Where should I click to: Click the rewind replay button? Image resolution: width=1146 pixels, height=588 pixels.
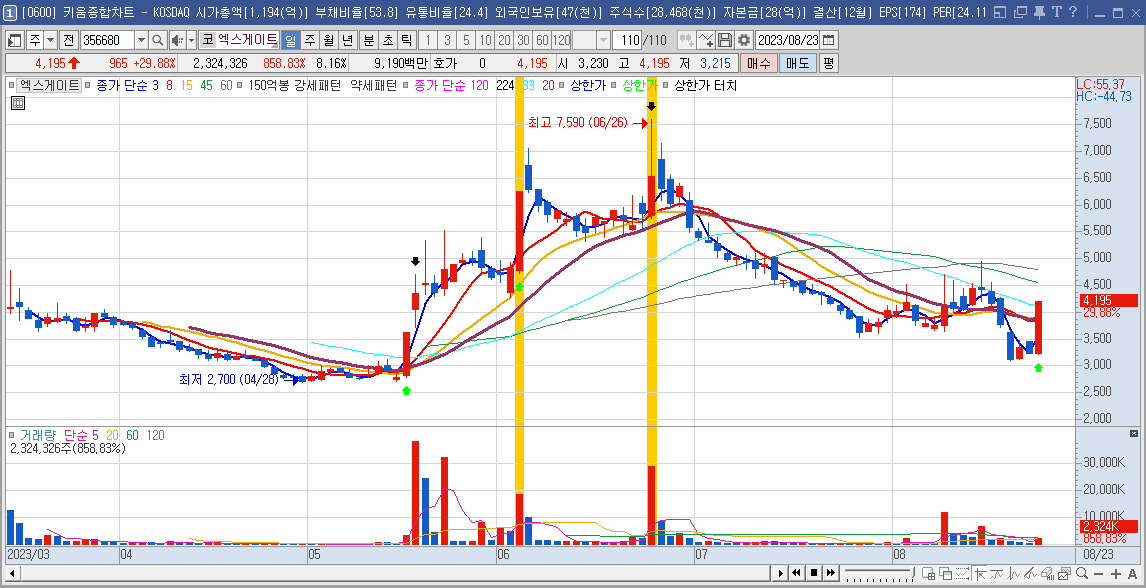tap(796, 573)
